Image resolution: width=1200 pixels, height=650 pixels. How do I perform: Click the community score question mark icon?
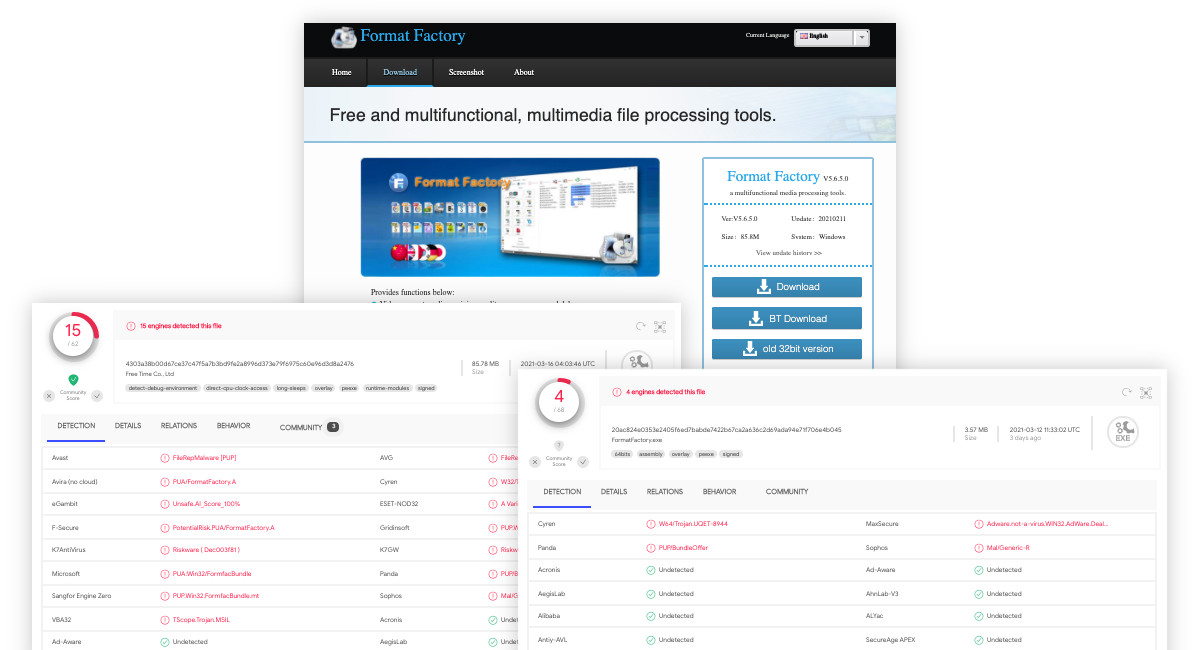[559, 444]
